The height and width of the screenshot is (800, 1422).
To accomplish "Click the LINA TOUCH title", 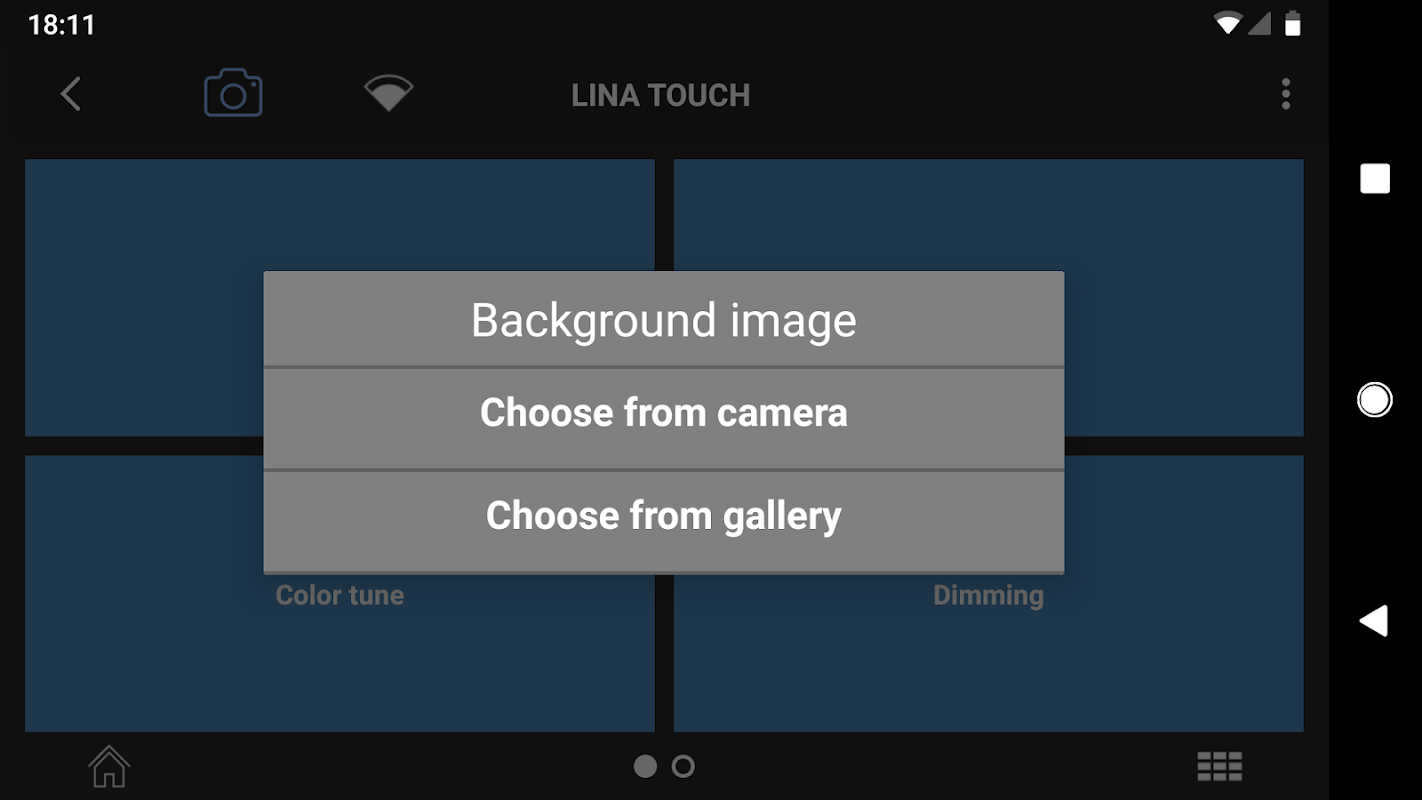I will pos(661,95).
